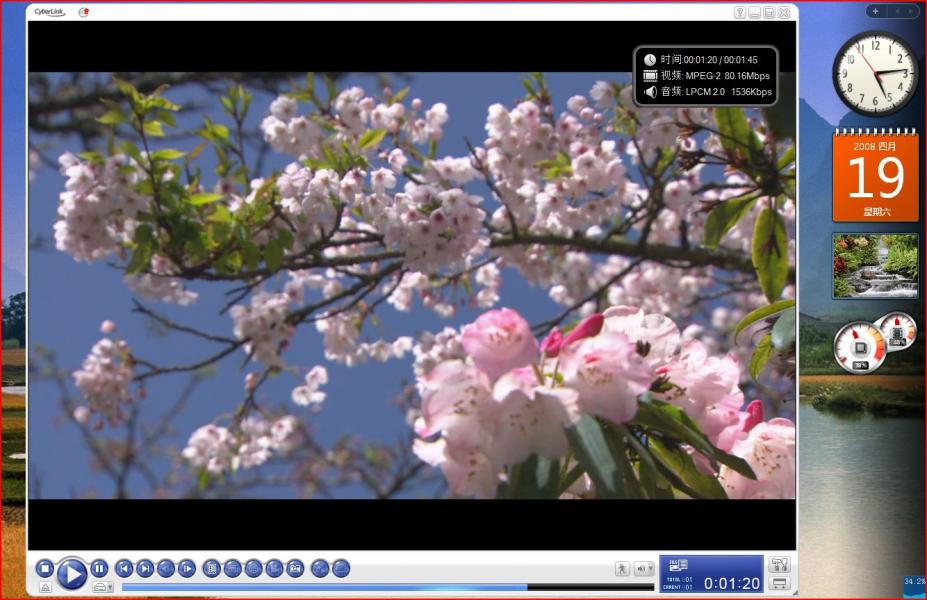This screenshot has height=600, width=927.
Task: Open the volume speaker dropdown
Action: (x=644, y=569)
